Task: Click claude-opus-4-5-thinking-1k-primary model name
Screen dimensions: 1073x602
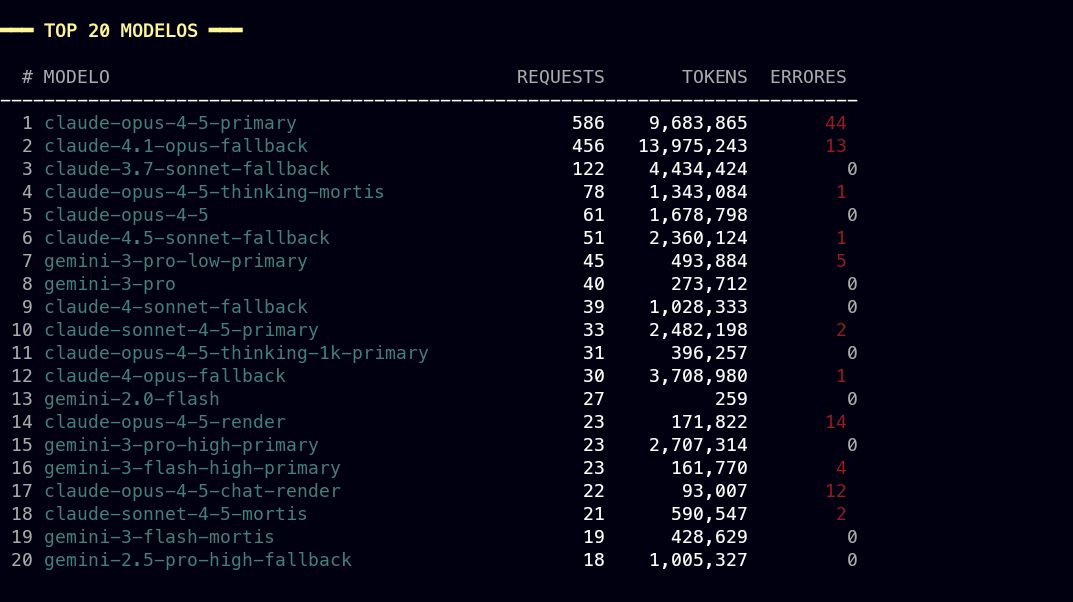Action: click(x=236, y=353)
